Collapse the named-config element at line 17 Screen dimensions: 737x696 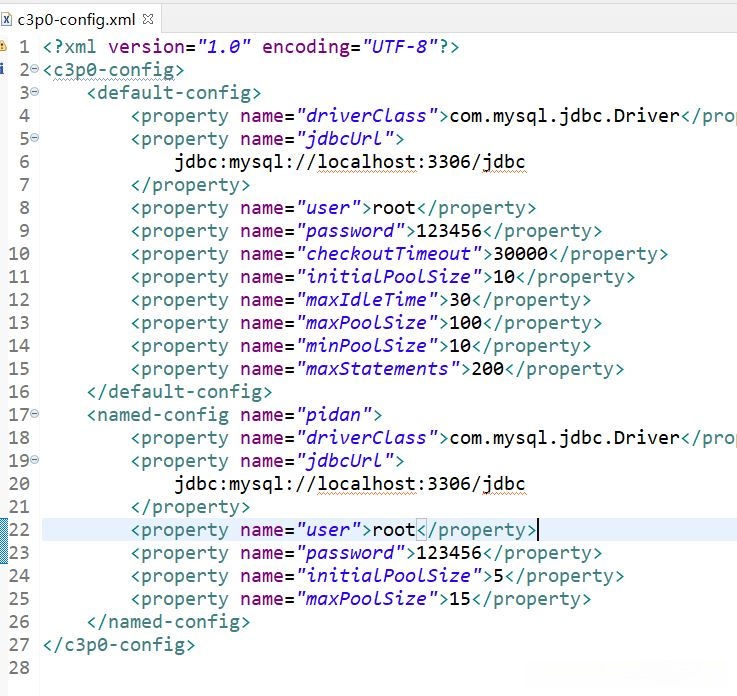point(35,414)
